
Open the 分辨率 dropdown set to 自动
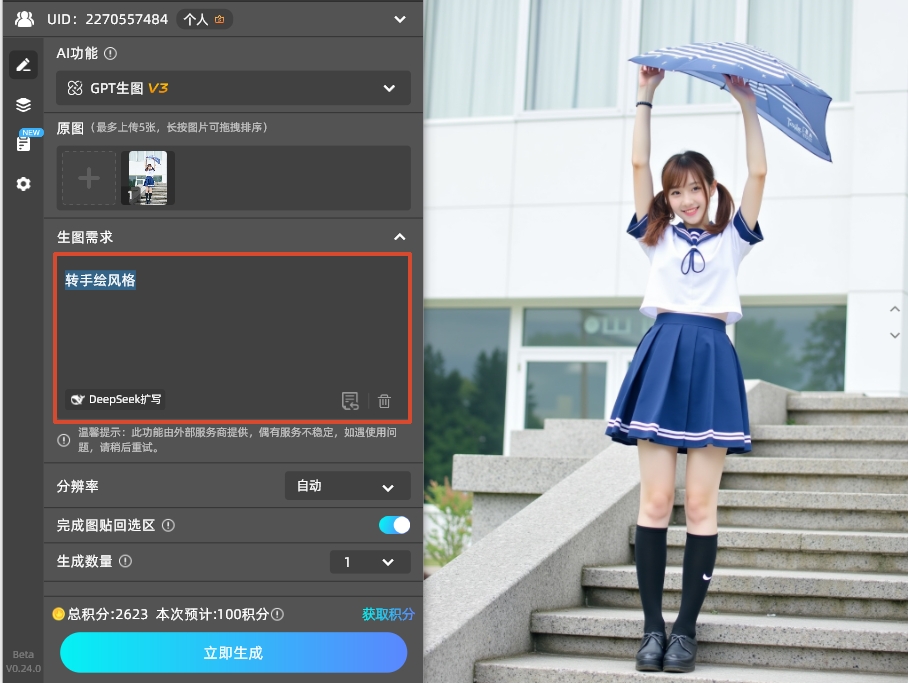pyautogui.click(x=347, y=486)
